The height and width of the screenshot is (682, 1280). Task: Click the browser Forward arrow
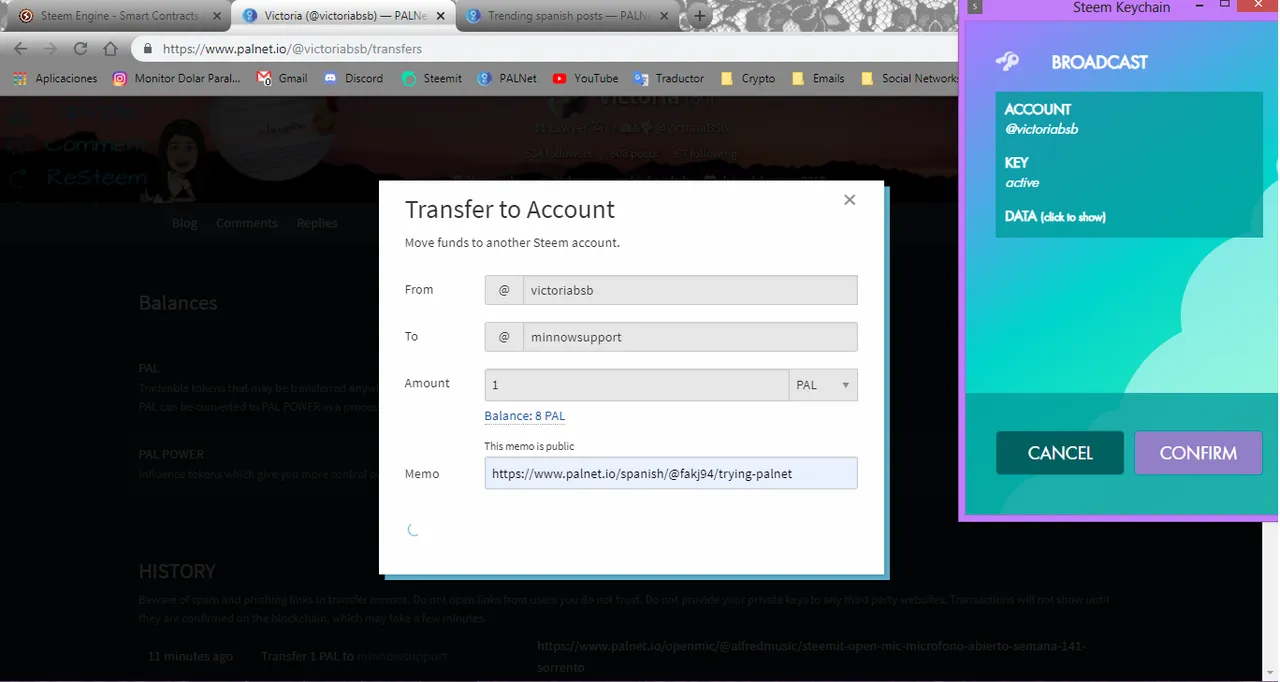pyautogui.click(x=50, y=48)
